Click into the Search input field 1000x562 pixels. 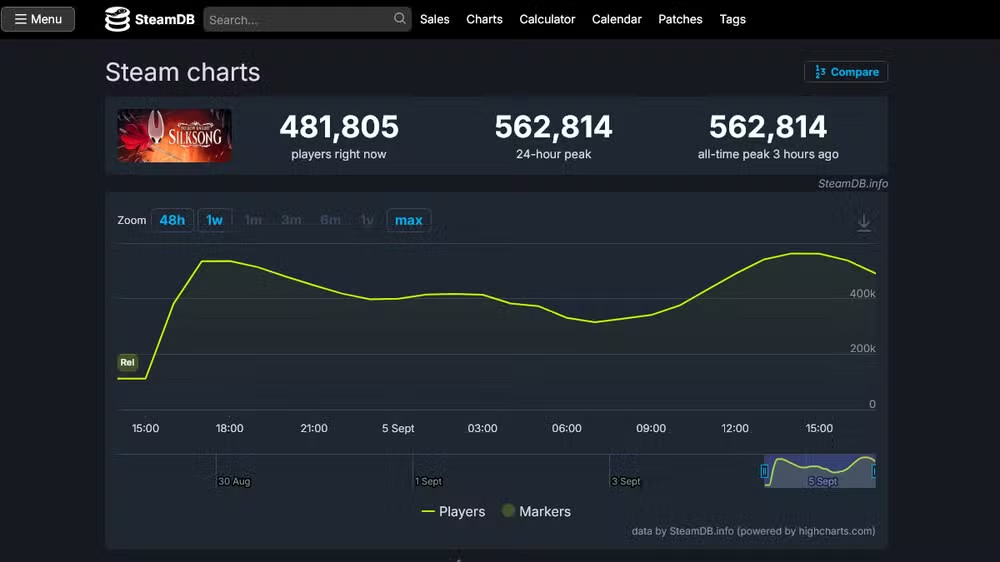(300, 20)
